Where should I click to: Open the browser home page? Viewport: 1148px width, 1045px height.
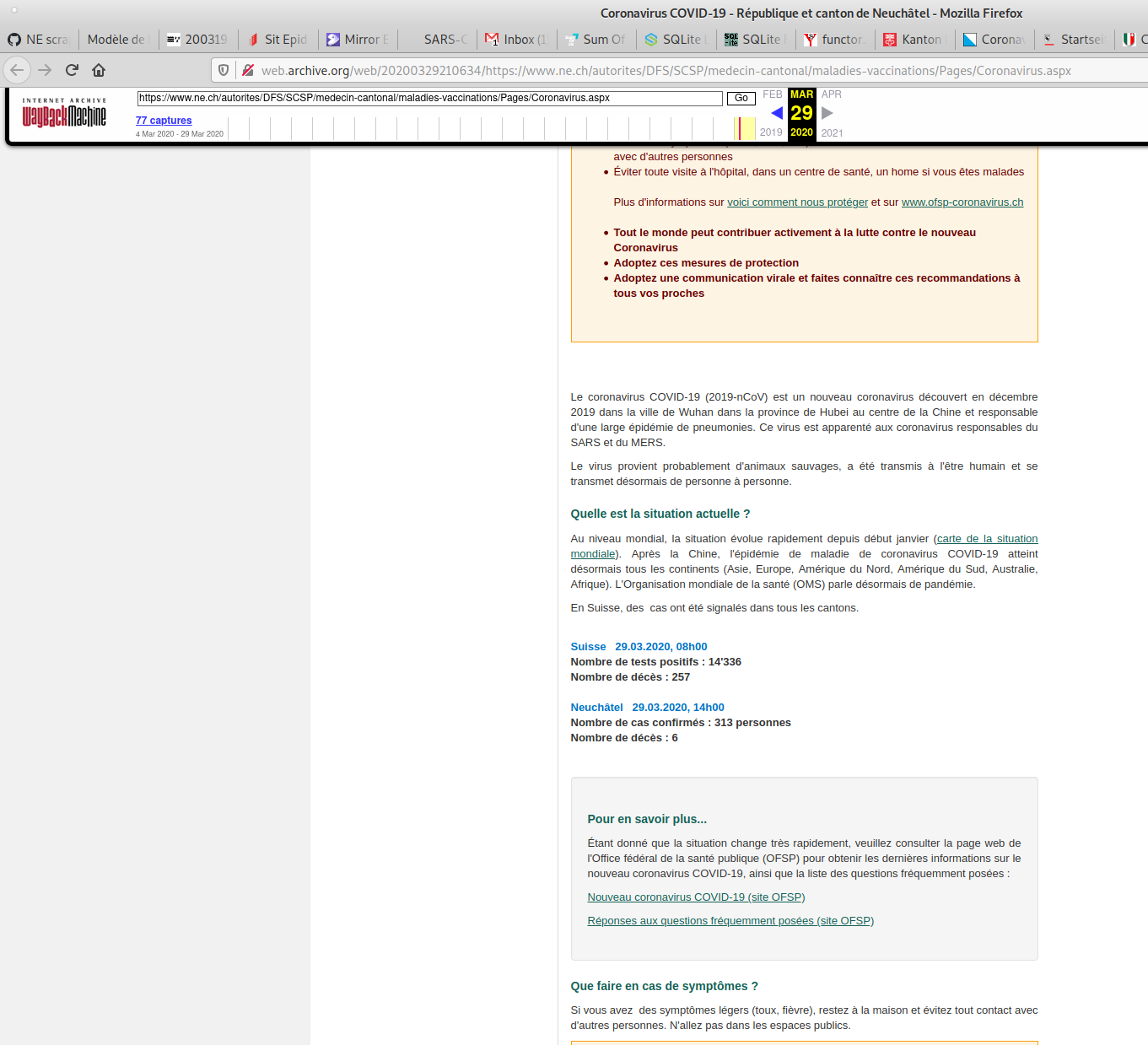(99, 70)
